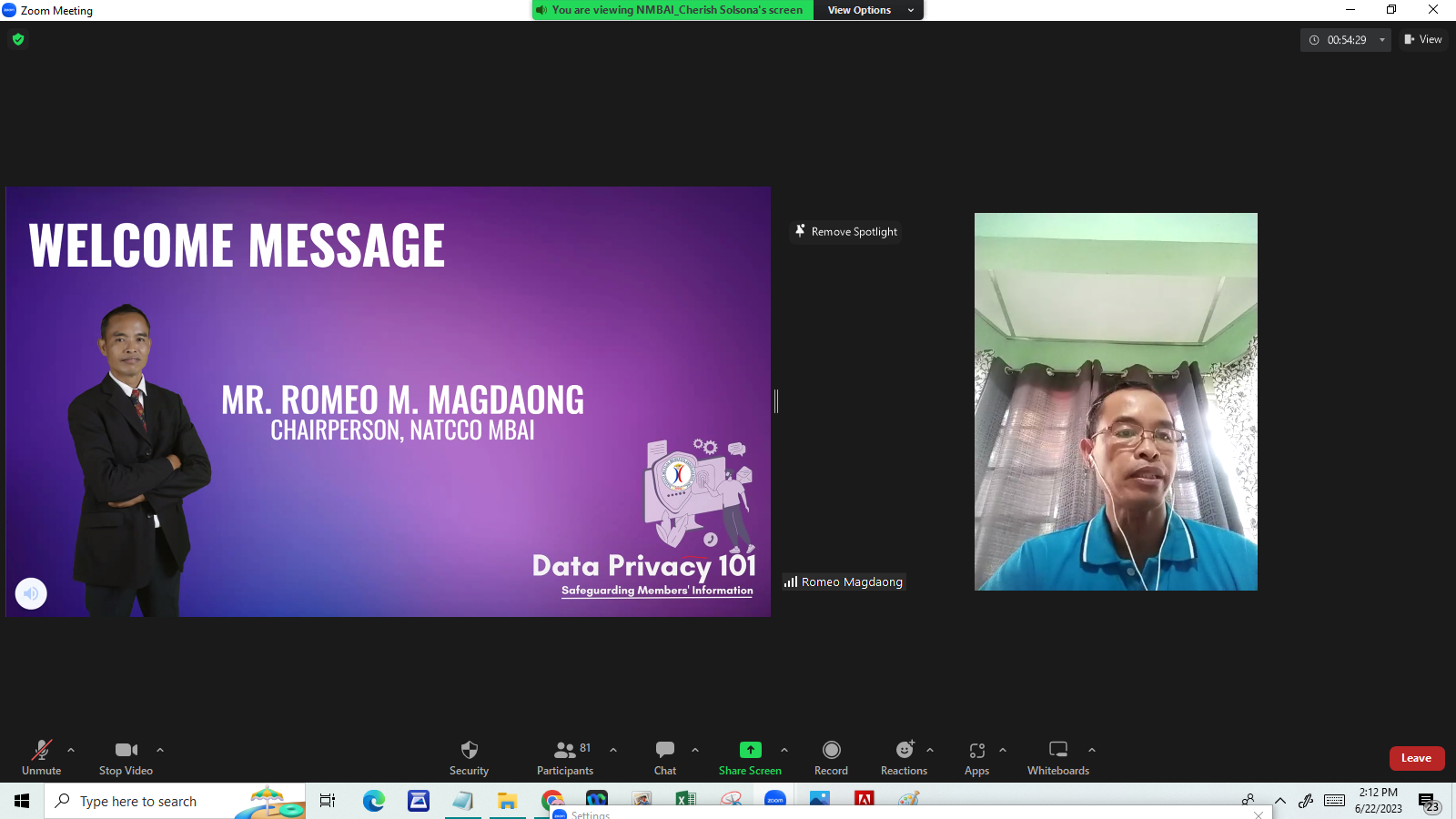Open Whiteboards
Viewport: 1456px width, 819px height.
click(1058, 758)
